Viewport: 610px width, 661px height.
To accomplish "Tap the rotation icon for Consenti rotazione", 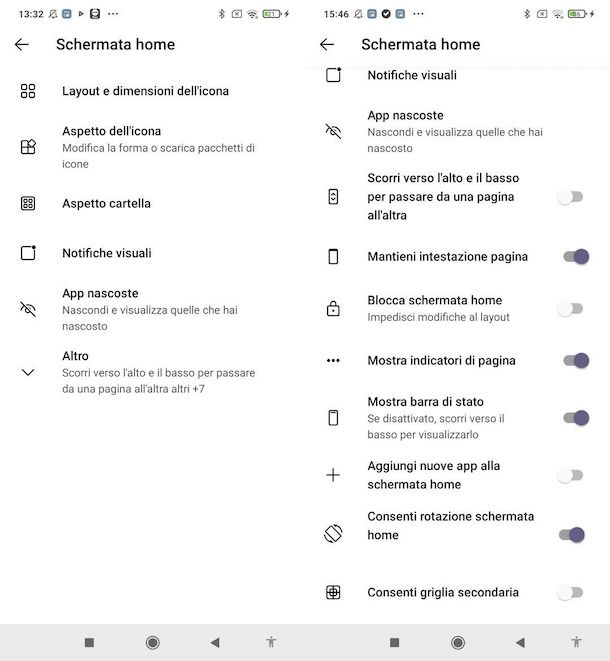I will [x=333, y=534].
